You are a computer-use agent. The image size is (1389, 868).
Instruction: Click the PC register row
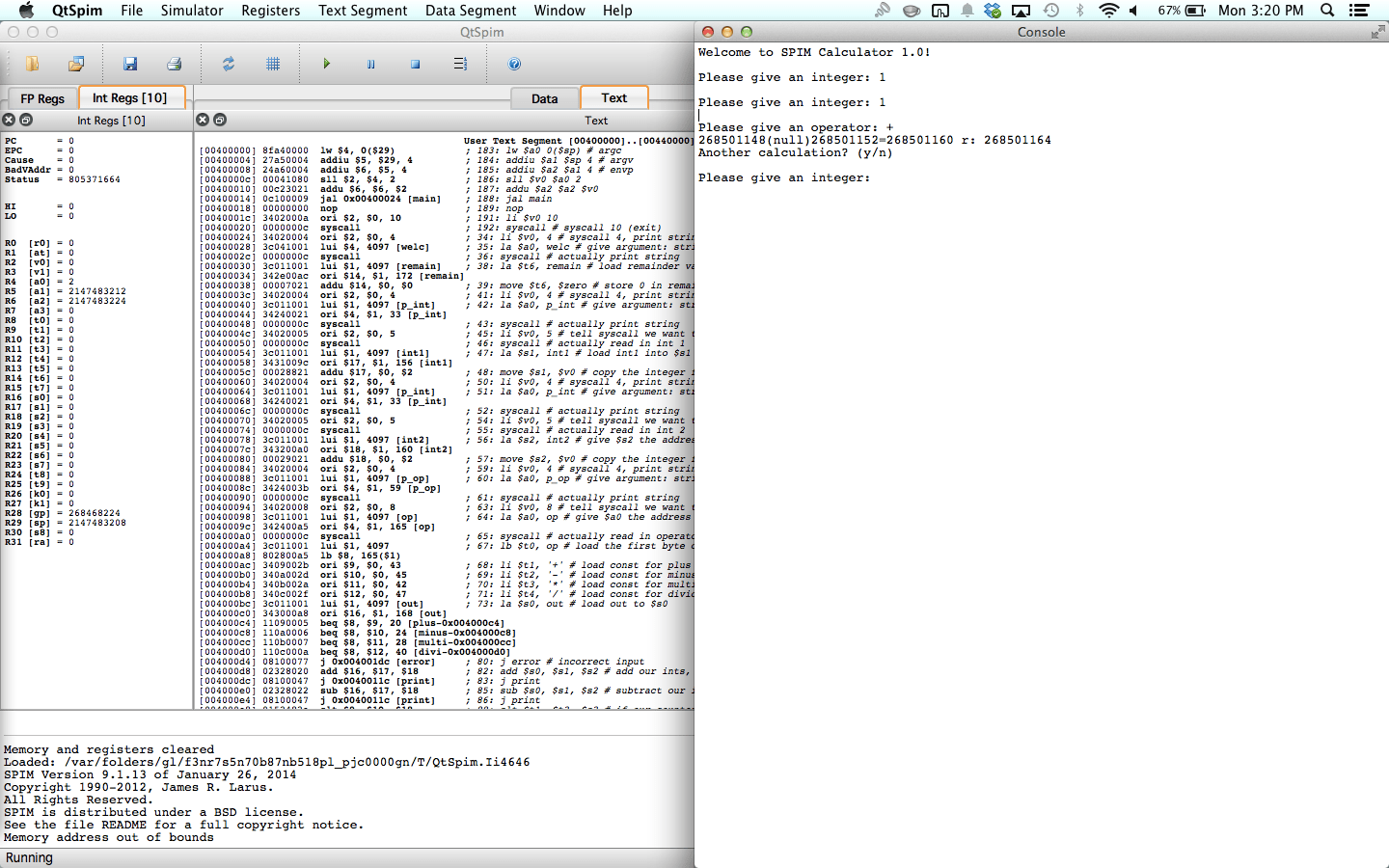(39, 141)
